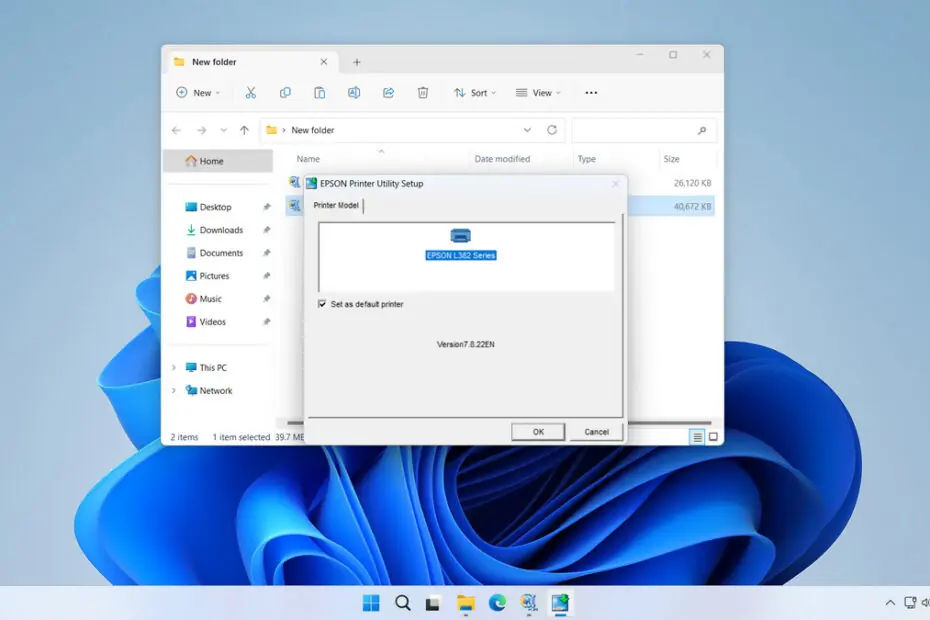Viewport: 930px width, 620px height.
Task: Select the EPSON L382 Series printer icon
Action: tap(460, 236)
